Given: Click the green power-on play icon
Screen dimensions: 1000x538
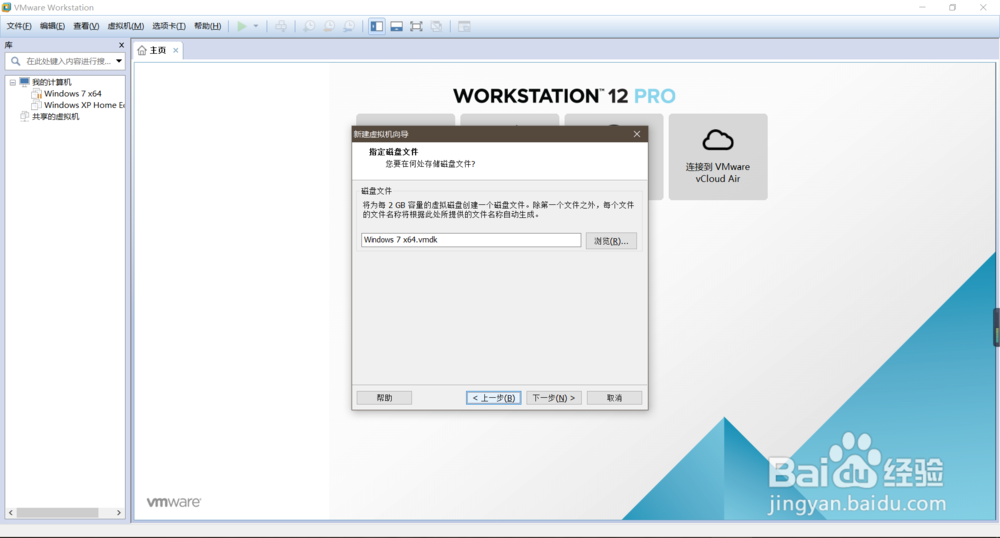Looking at the screenshot, I should tap(242, 26).
